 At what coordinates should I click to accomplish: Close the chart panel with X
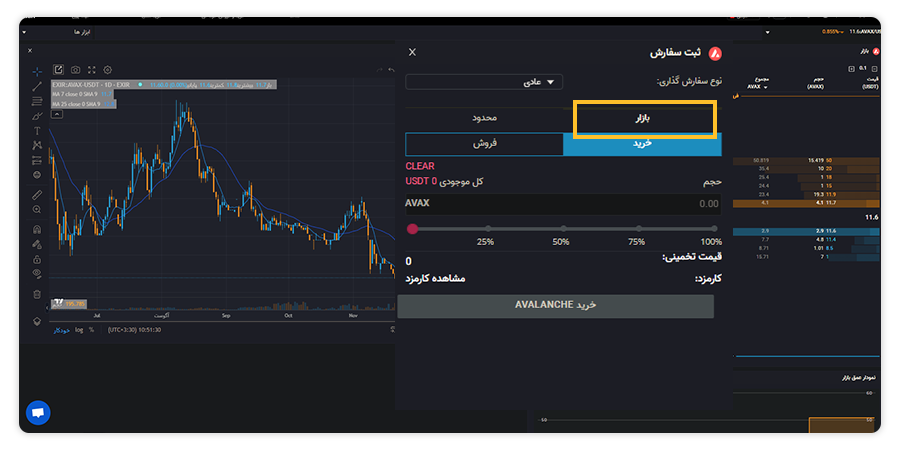coord(30,51)
